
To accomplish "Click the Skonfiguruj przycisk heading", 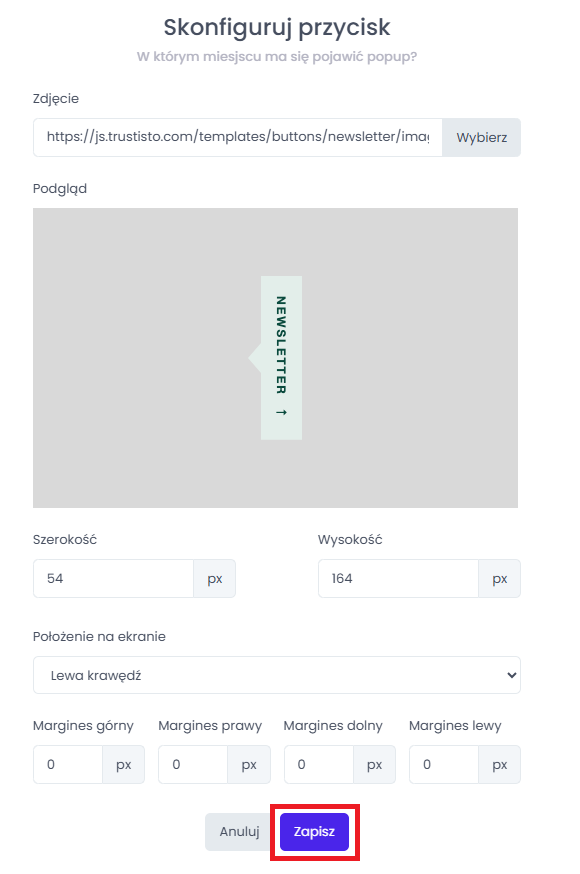I will coord(277,27).
